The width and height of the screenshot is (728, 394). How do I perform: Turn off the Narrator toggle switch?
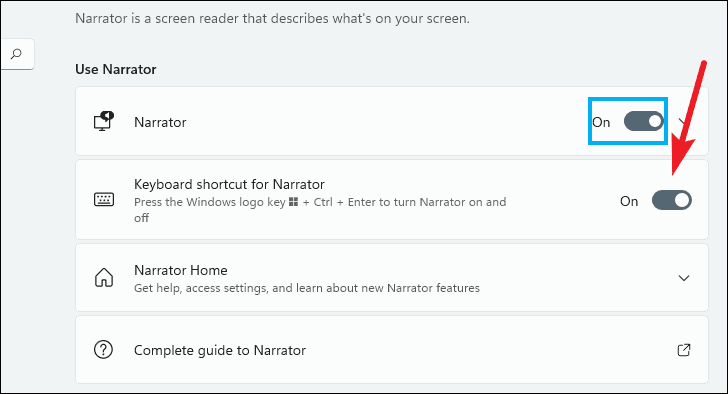[644, 121]
